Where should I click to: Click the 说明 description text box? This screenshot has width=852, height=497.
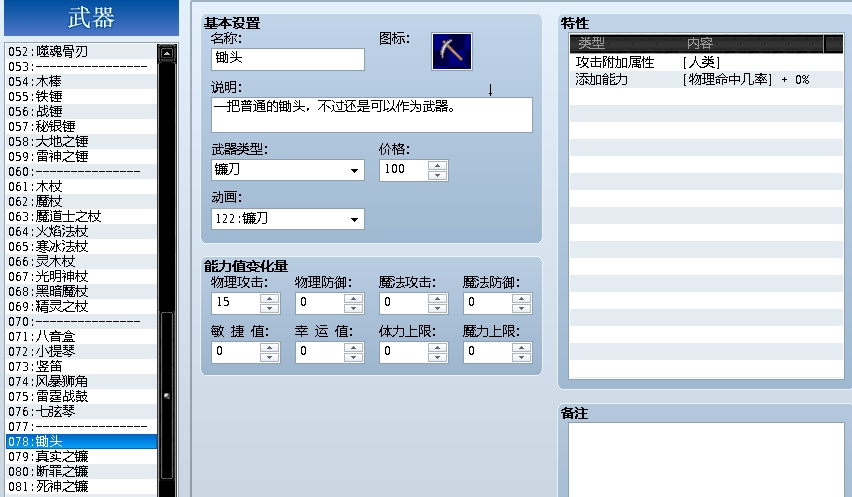pos(372,115)
